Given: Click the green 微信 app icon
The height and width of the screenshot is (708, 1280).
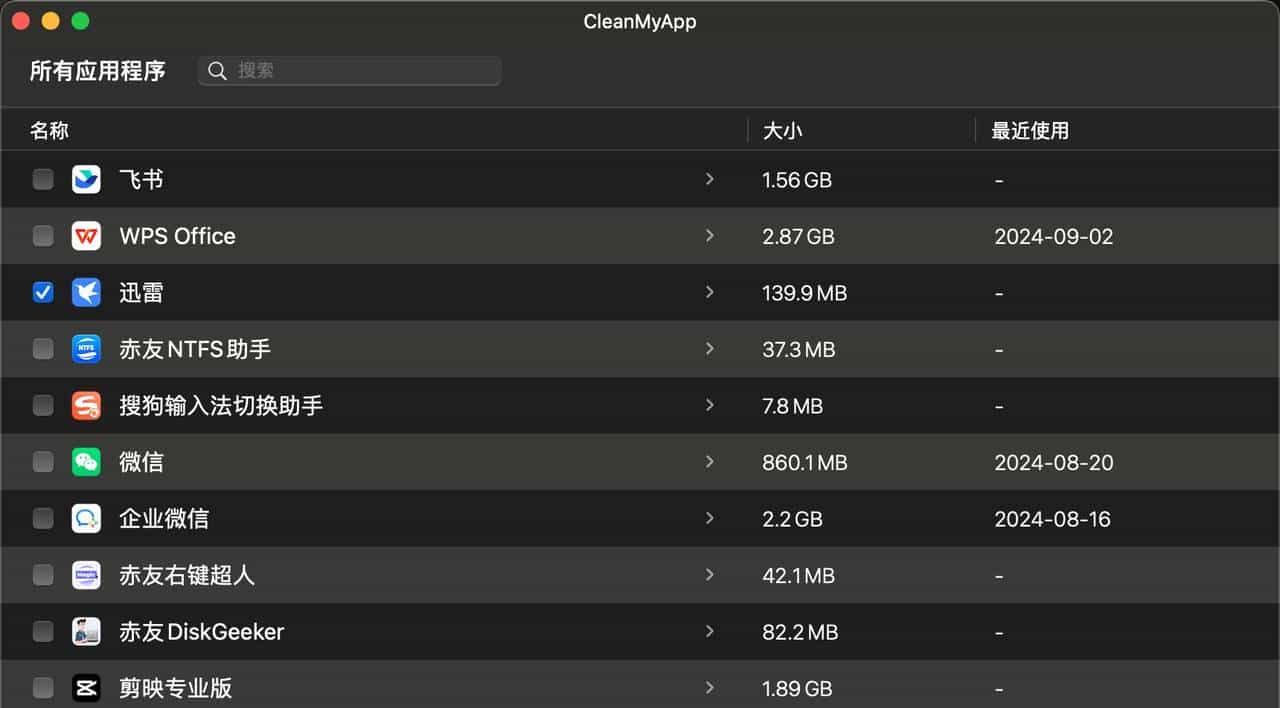Looking at the screenshot, I should point(86,462).
